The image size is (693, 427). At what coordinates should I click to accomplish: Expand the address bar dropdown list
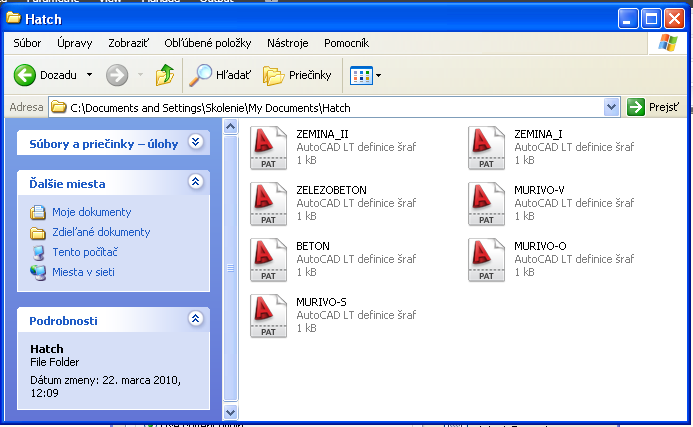[612, 107]
